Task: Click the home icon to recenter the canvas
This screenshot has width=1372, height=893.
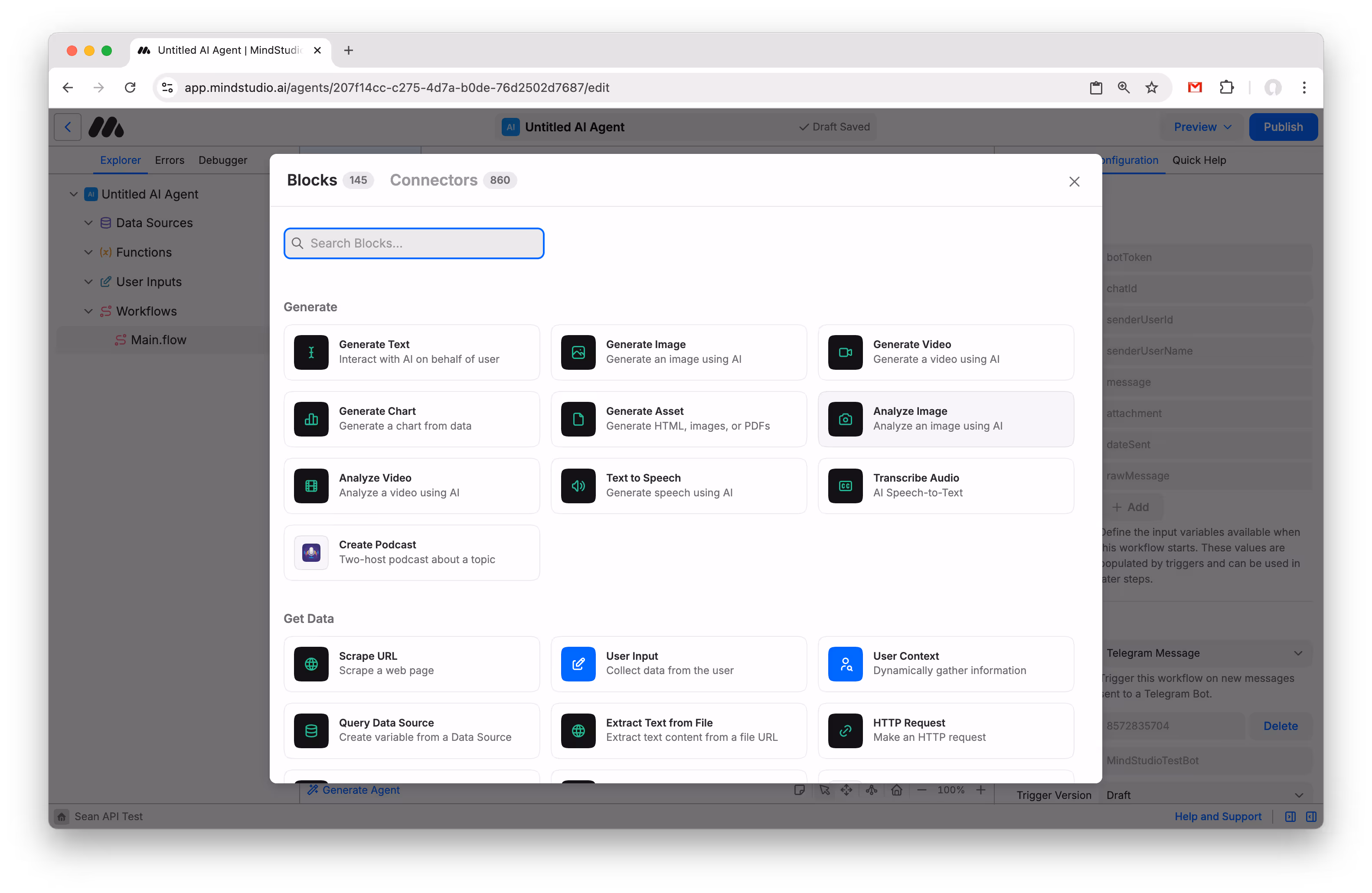Action: click(896, 790)
